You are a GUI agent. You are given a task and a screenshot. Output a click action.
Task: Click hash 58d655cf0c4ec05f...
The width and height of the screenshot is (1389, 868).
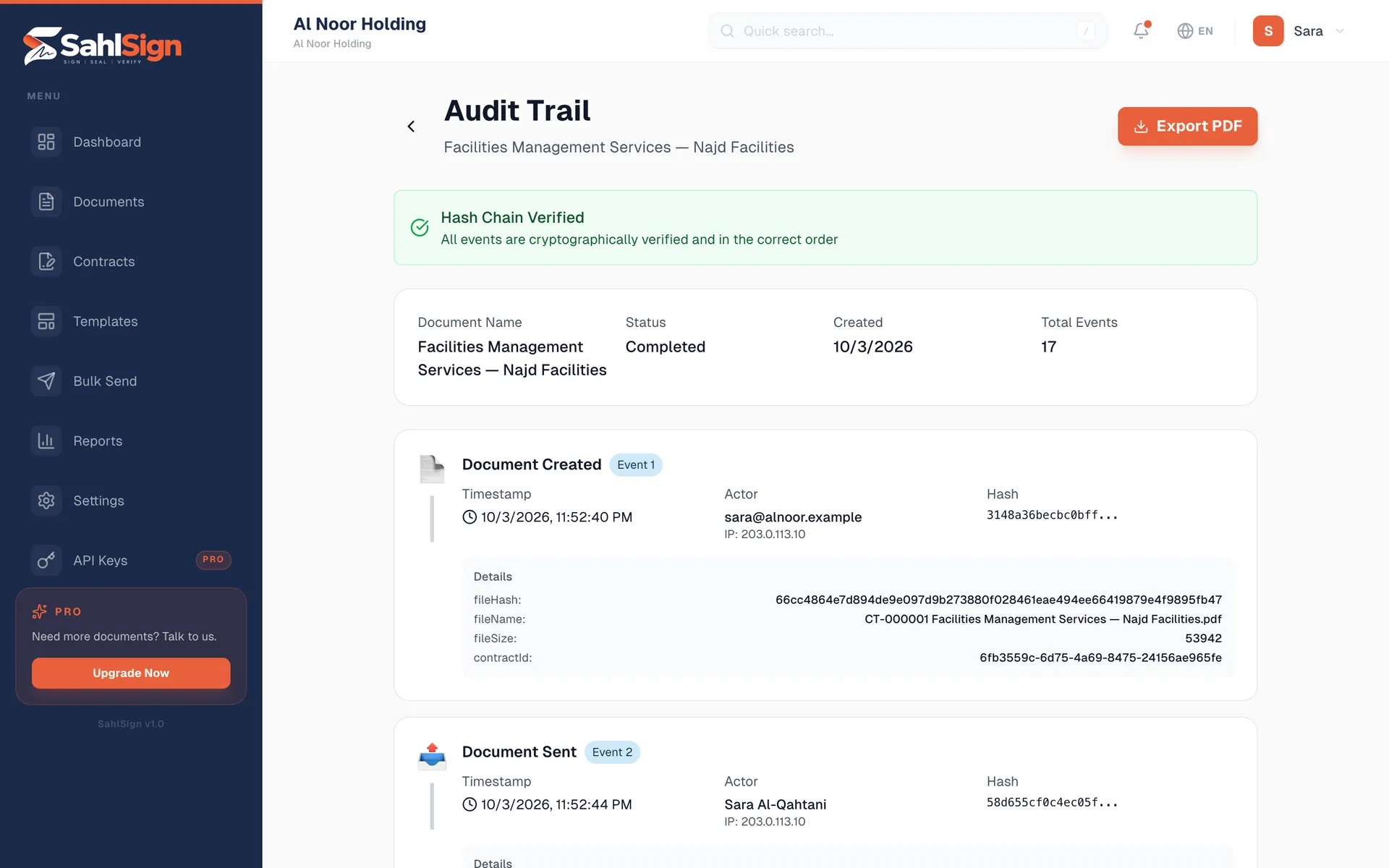[x=1052, y=802]
